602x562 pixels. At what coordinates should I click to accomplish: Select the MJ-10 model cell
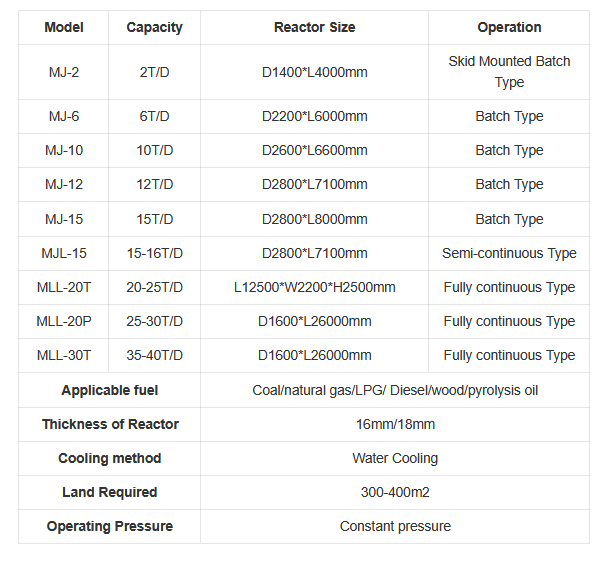[64, 150]
